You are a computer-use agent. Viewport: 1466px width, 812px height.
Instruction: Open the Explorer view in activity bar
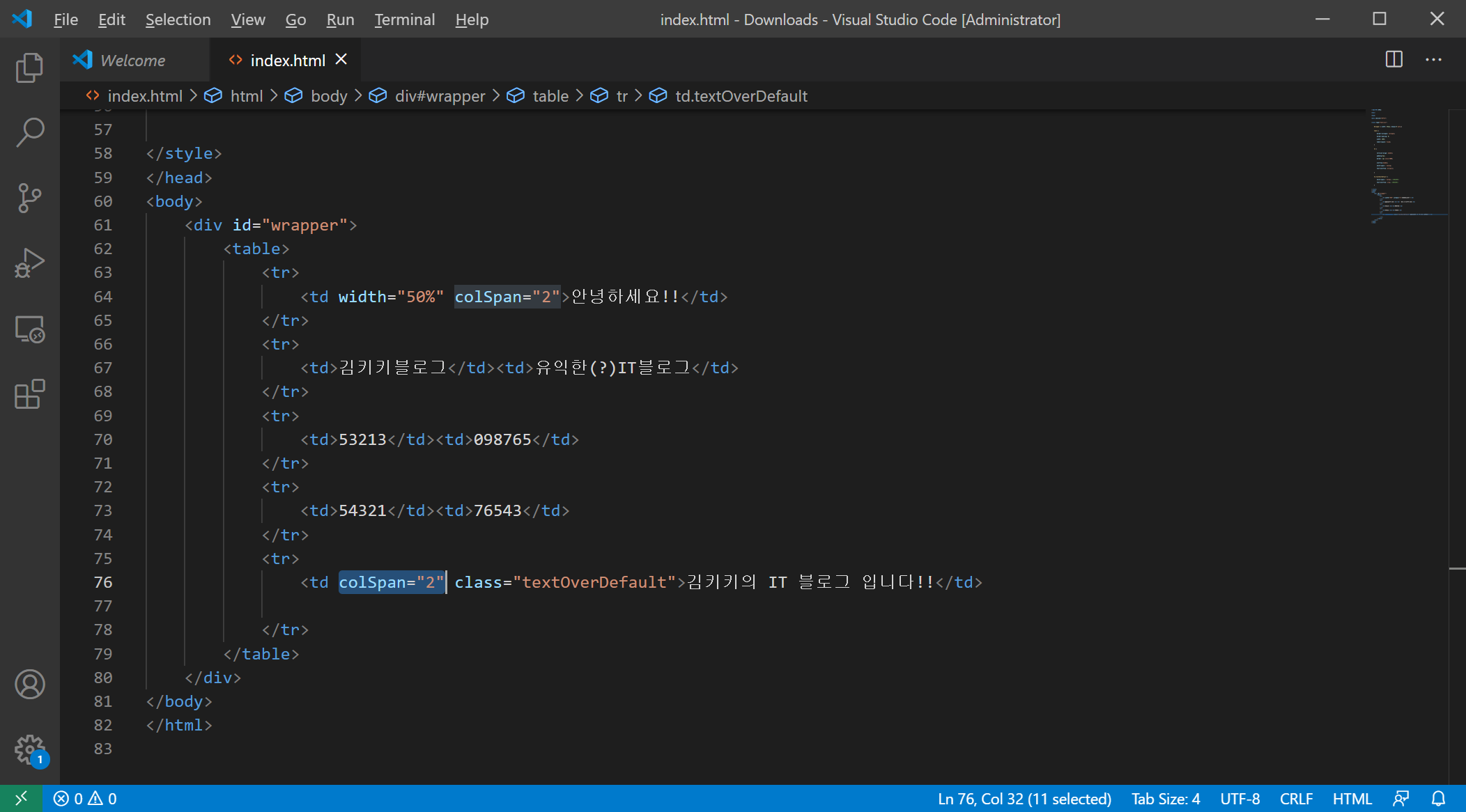(x=29, y=68)
